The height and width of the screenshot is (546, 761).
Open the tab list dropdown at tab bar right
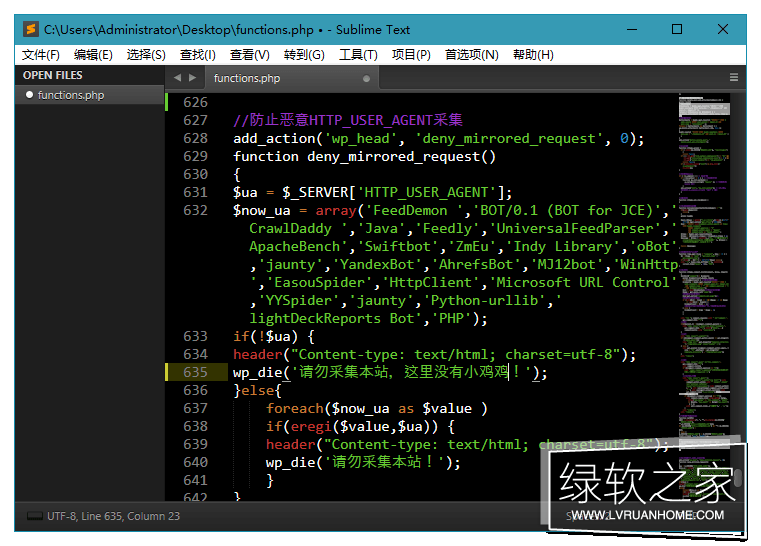tap(733, 77)
